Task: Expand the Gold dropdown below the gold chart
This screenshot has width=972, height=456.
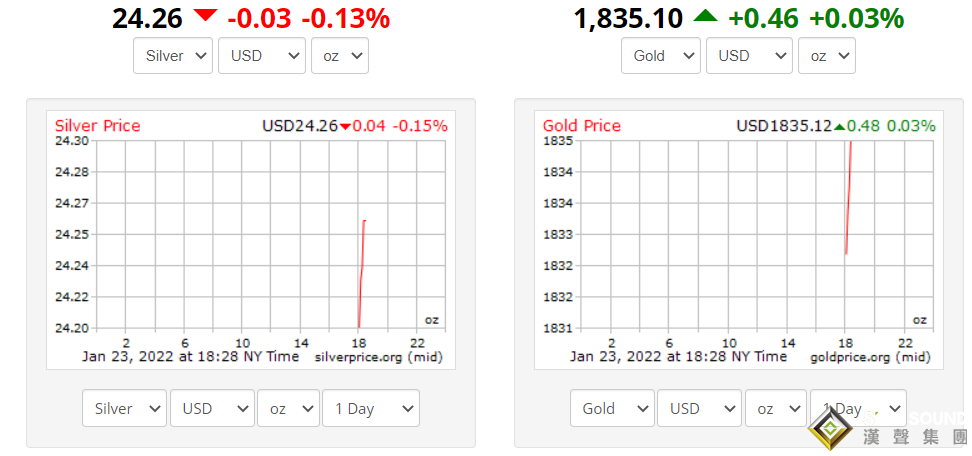Action: [612, 408]
